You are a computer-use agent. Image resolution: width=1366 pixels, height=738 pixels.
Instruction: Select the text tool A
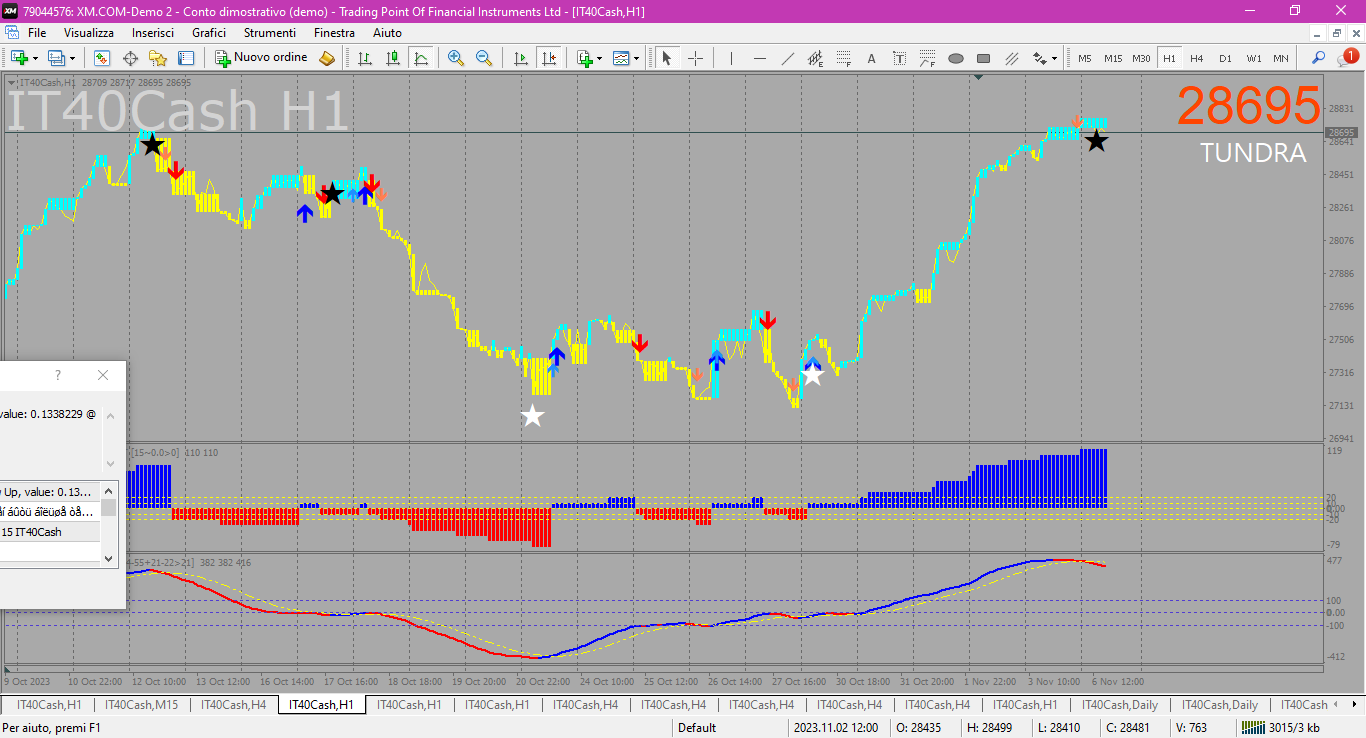(x=871, y=58)
